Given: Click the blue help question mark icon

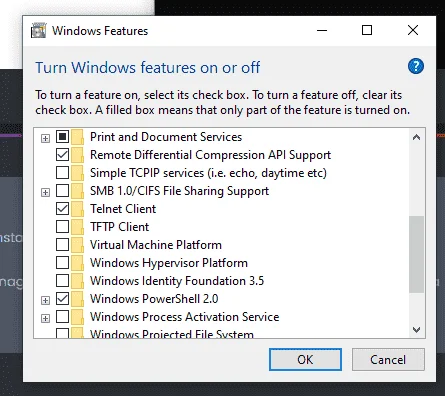Looking at the screenshot, I should (416, 66).
